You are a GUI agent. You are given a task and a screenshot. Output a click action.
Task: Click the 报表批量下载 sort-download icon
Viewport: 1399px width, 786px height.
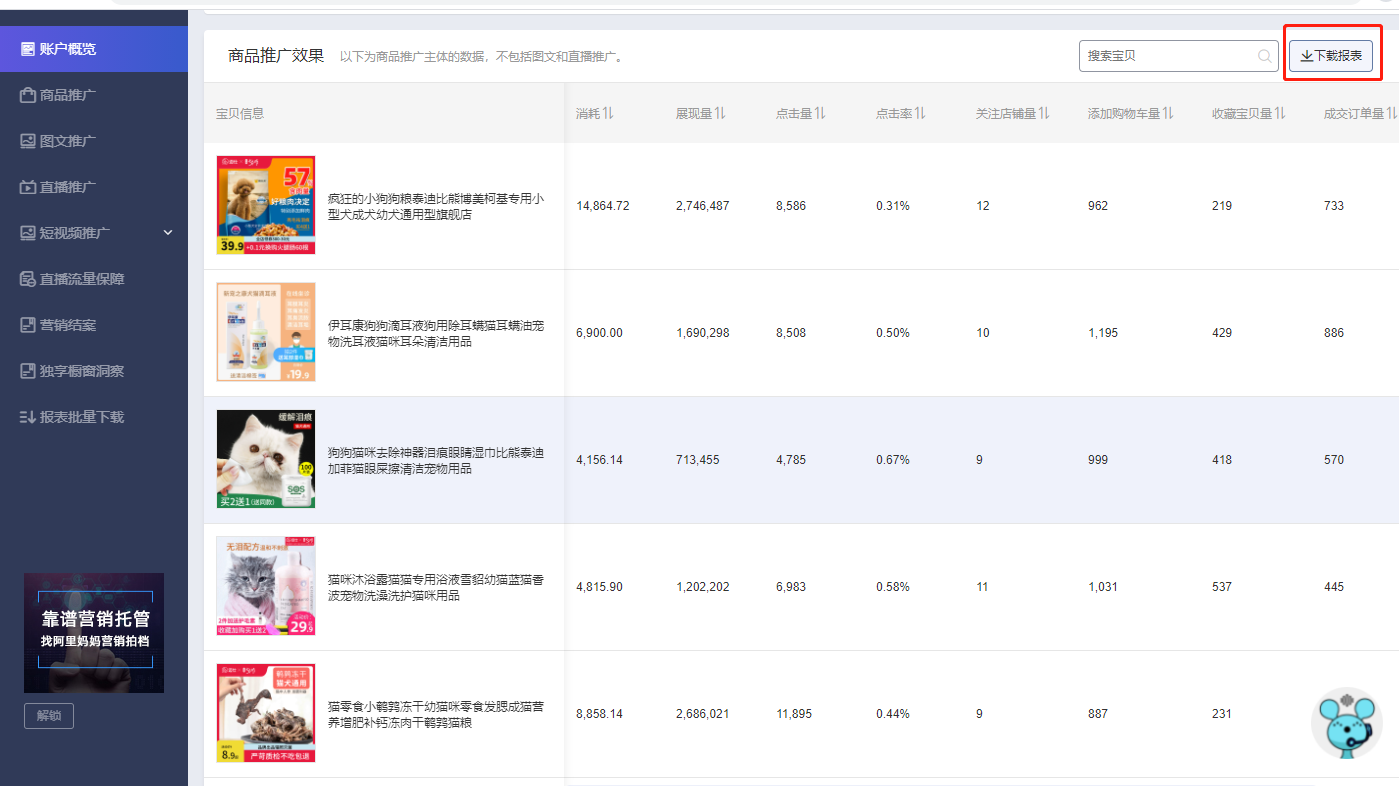(28, 417)
